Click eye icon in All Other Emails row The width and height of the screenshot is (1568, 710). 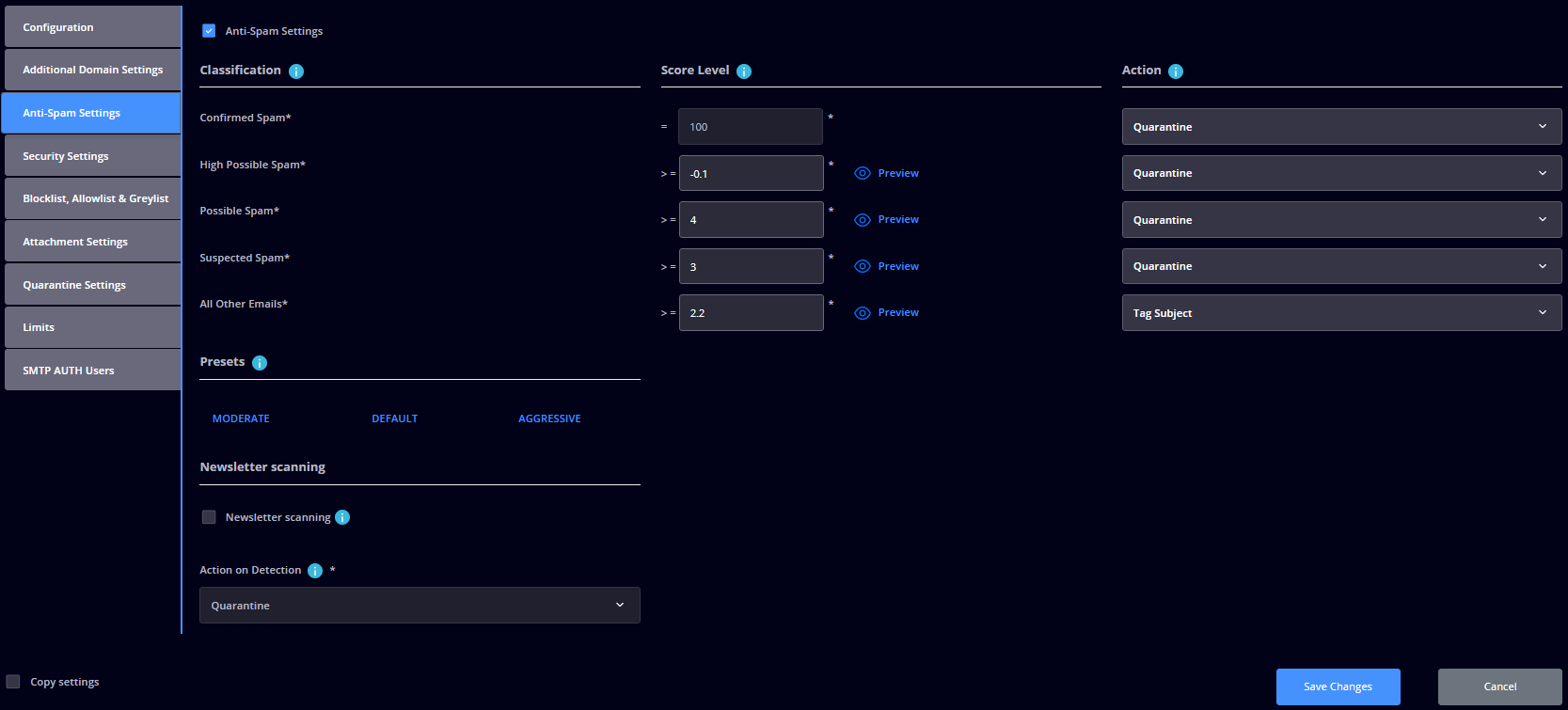[x=863, y=313]
